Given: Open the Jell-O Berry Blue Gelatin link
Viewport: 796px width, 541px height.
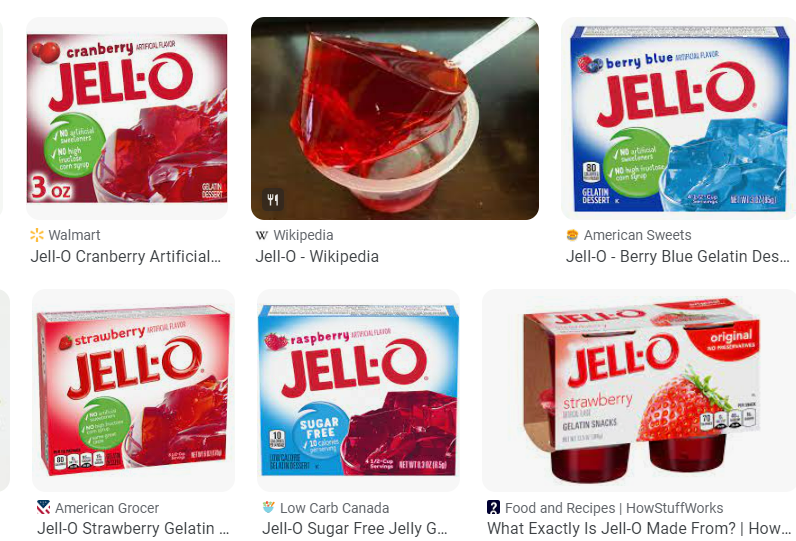Looking at the screenshot, I should pos(678,256).
